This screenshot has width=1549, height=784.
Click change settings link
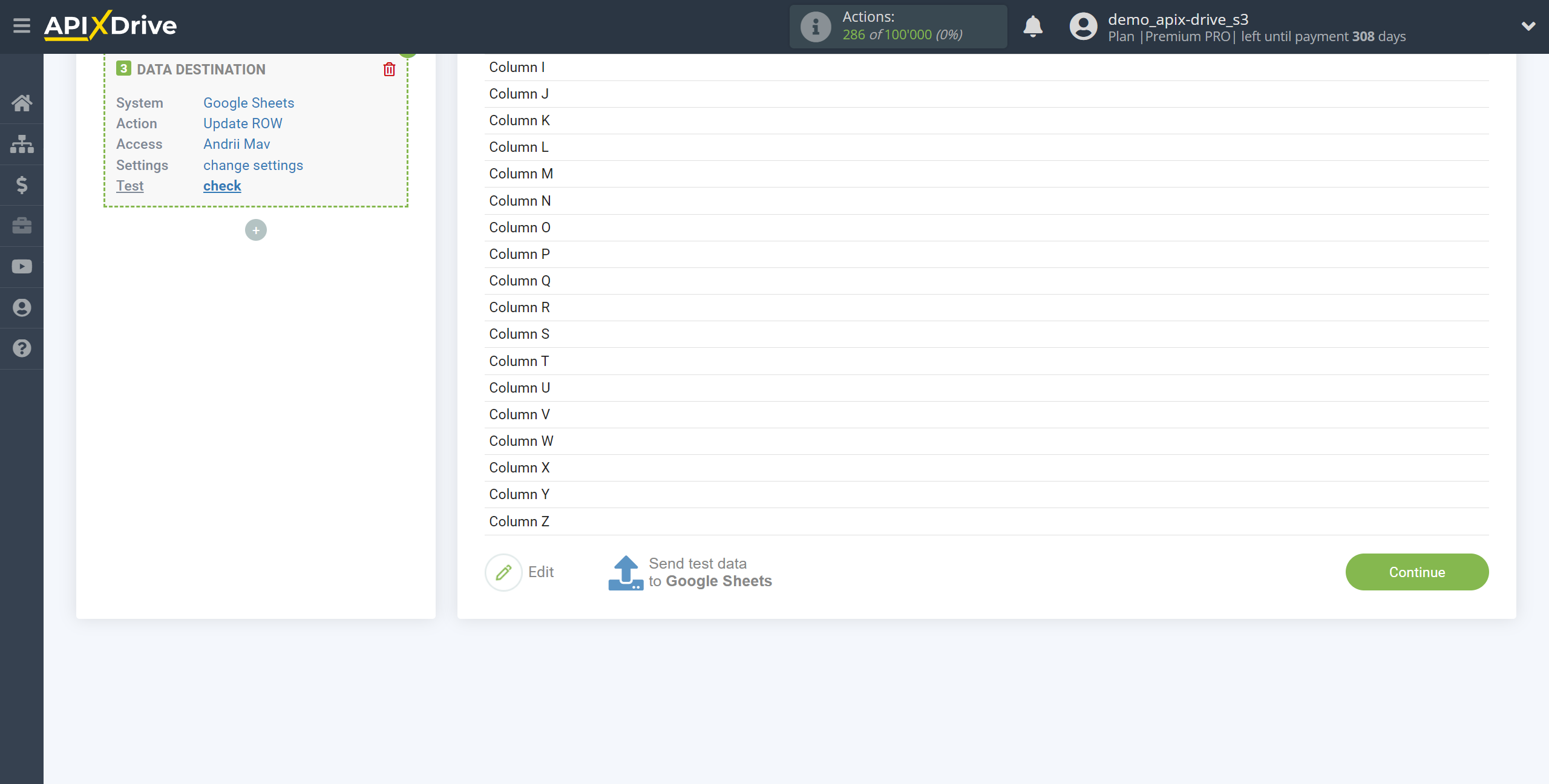coord(253,164)
